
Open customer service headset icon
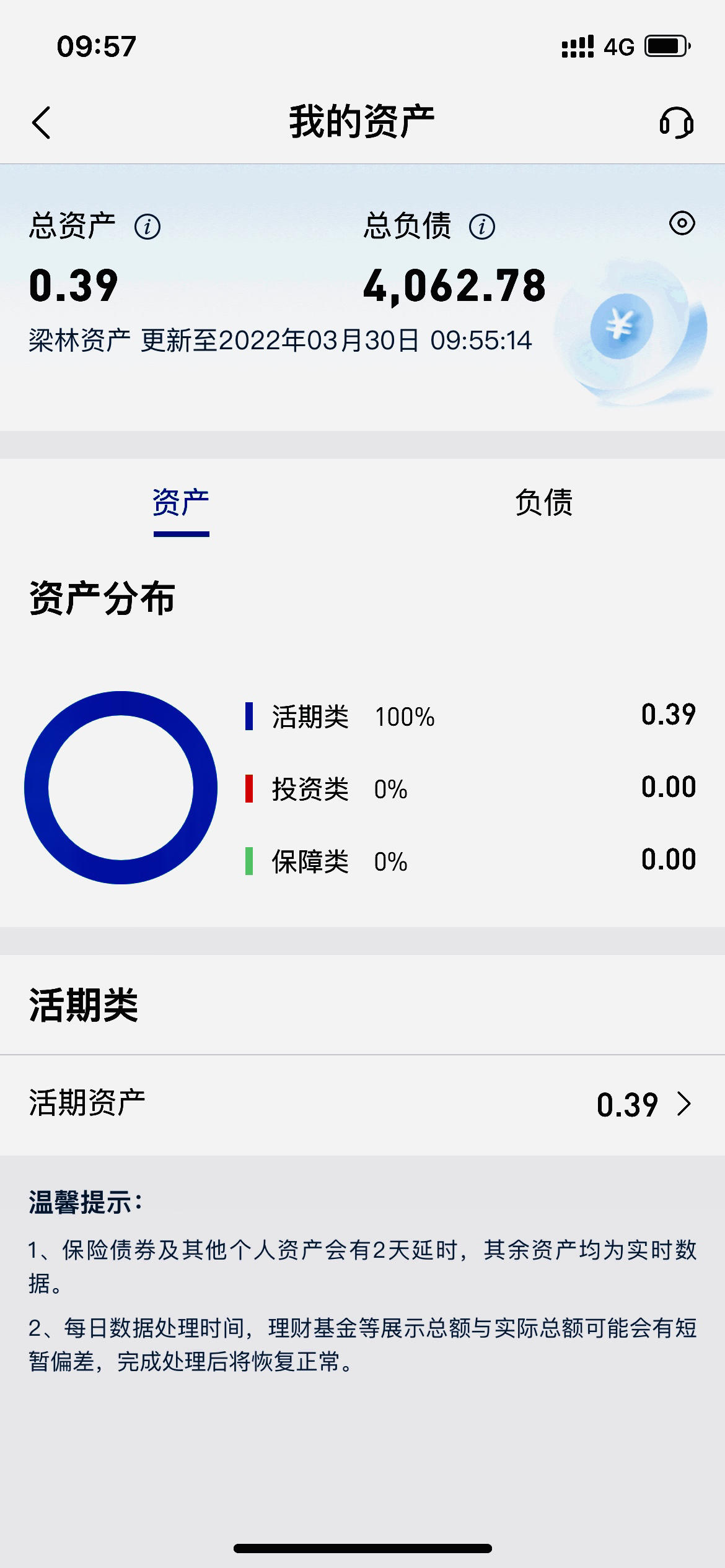pyautogui.click(x=676, y=123)
